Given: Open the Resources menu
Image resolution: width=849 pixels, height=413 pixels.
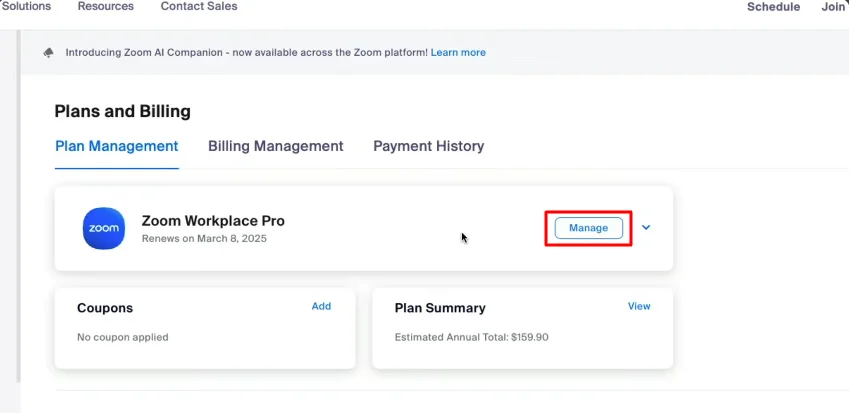Looking at the screenshot, I should tap(106, 6).
